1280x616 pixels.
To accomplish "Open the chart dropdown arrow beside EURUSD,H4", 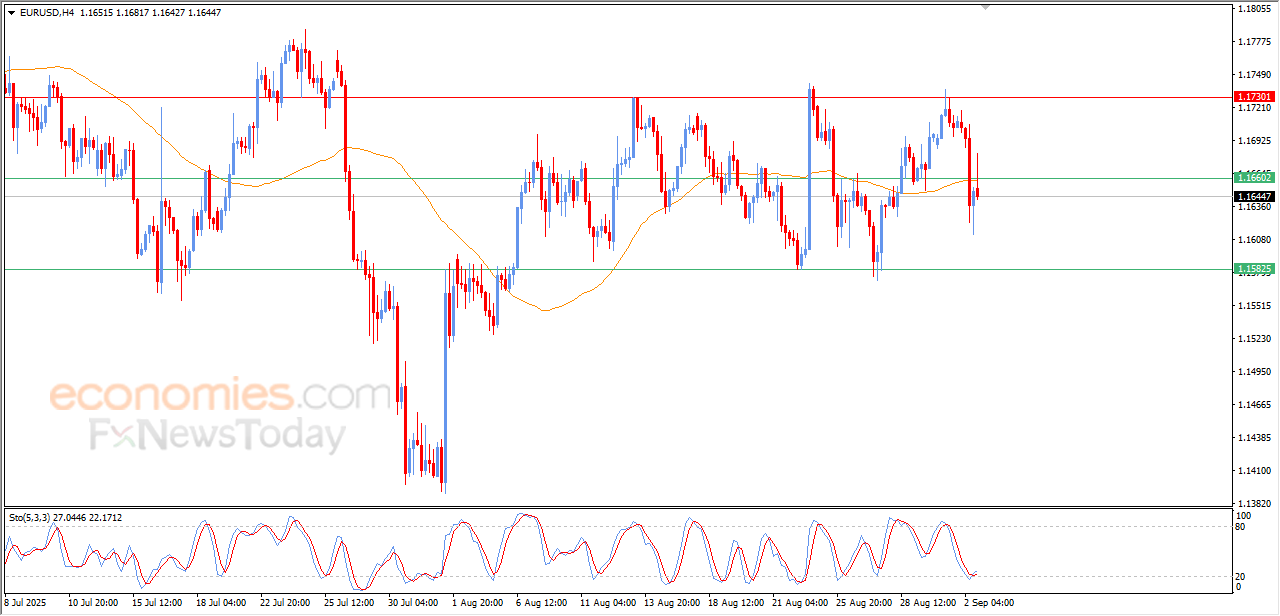I will click(x=11, y=13).
